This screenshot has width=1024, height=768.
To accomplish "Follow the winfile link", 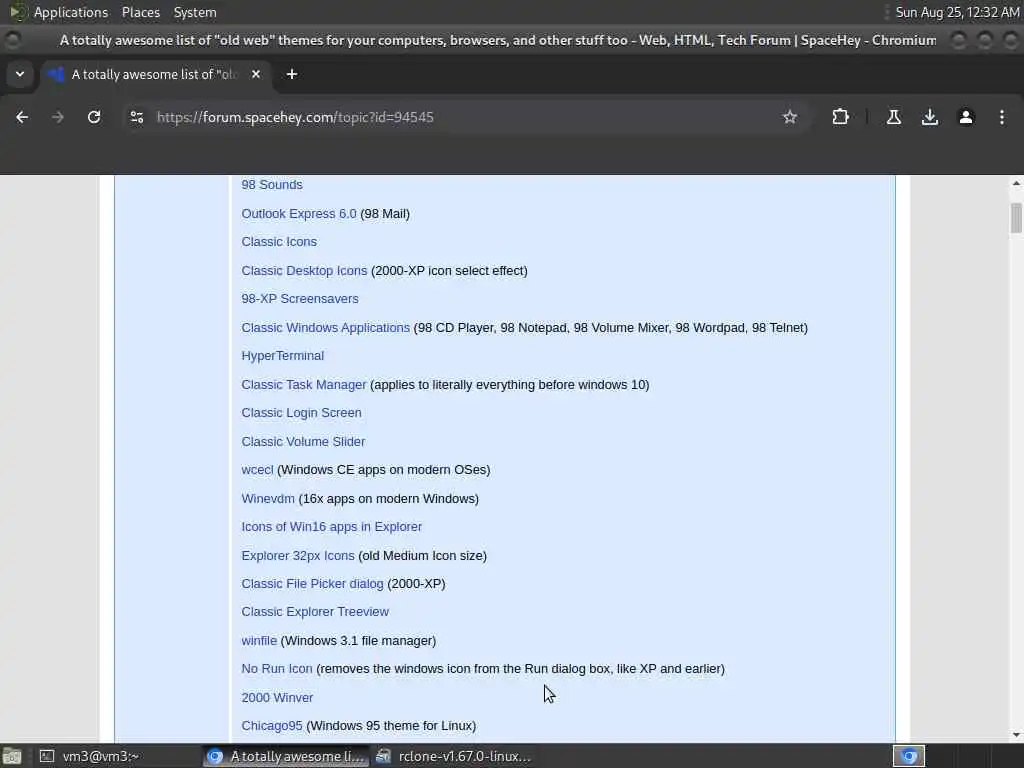I will coord(259,641).
